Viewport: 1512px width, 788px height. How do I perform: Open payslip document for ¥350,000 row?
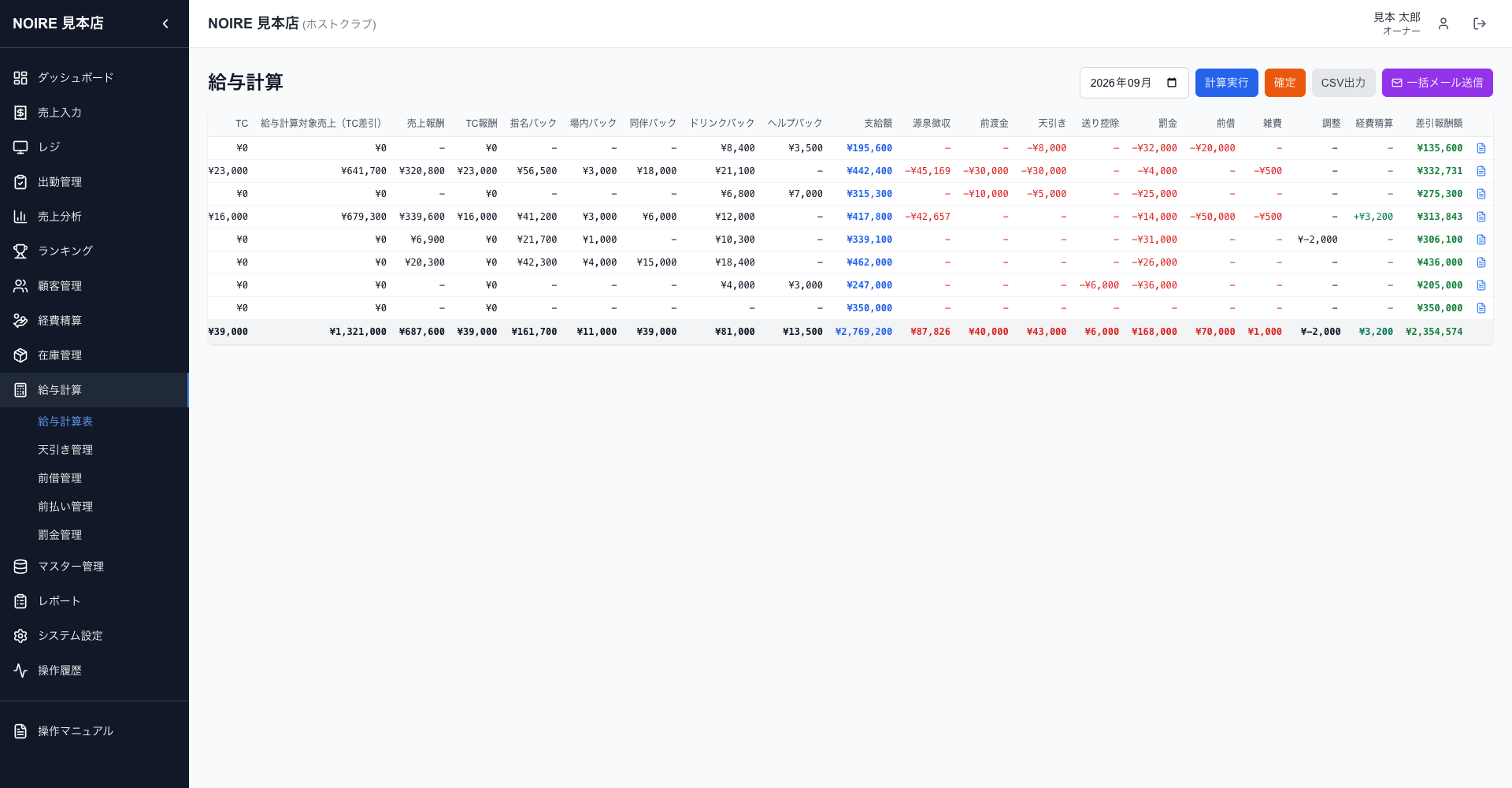[x=1481, y=308]
